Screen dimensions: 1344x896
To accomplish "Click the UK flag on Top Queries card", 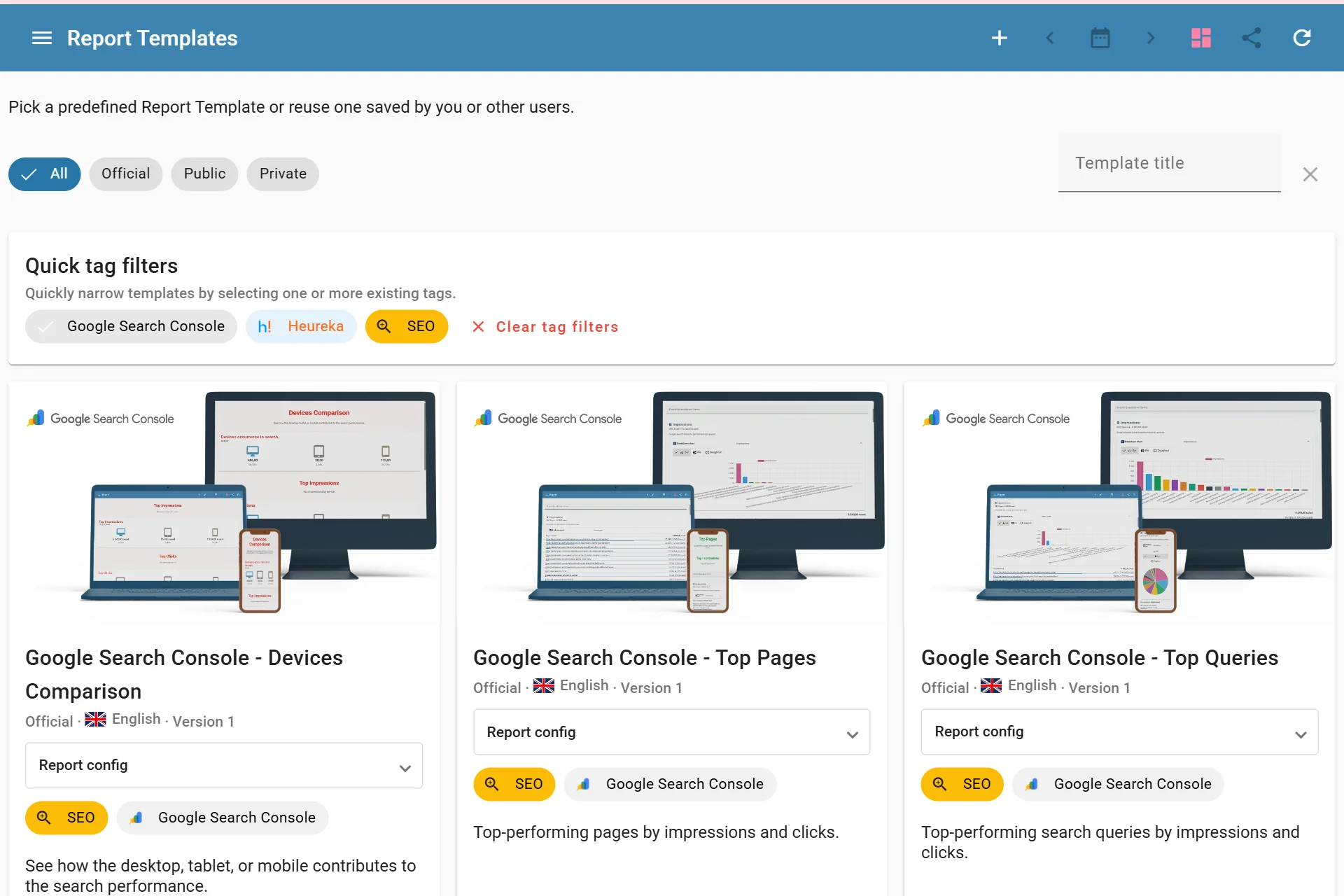I will 991,686.
